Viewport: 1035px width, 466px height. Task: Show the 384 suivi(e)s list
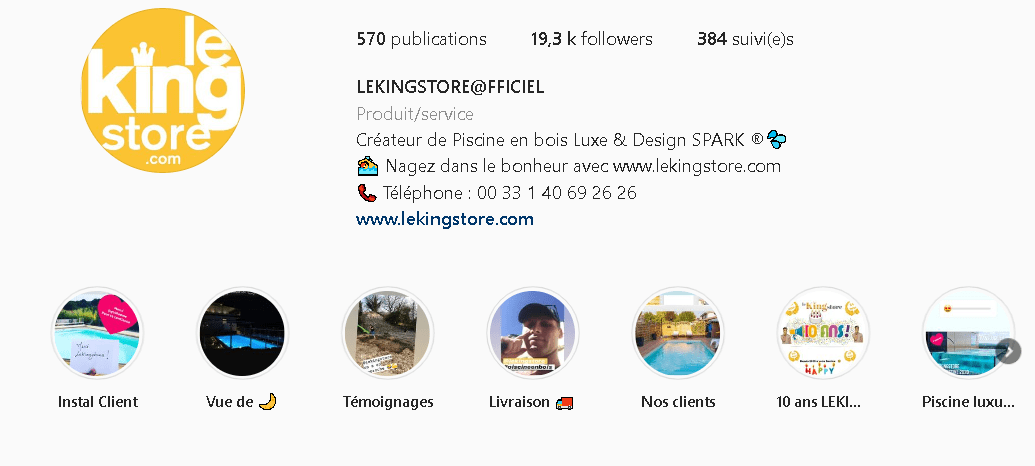point(745,39)
